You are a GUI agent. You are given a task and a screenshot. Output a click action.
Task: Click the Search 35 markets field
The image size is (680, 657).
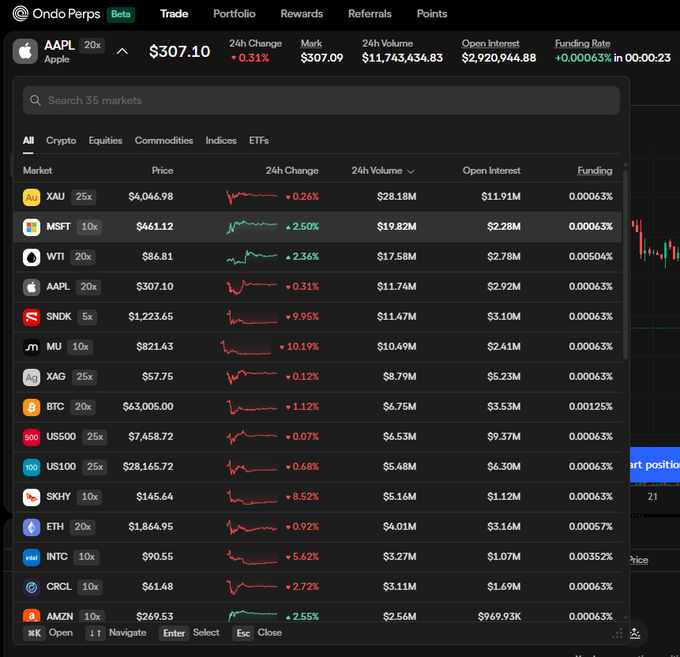[321, 101]
